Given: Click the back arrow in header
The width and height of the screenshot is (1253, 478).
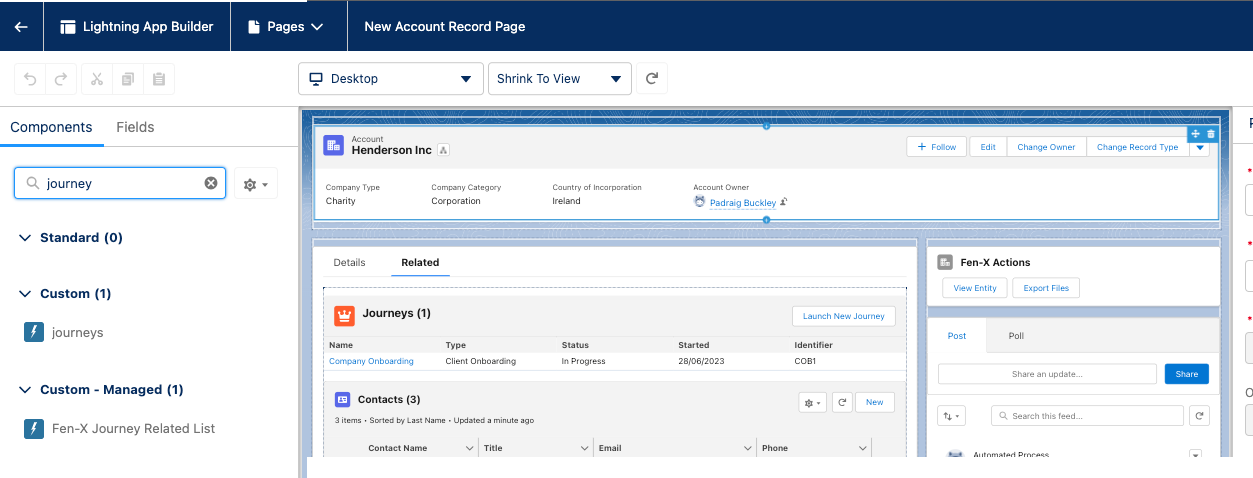Looking at the screenshot, I should tap(21, 27).
